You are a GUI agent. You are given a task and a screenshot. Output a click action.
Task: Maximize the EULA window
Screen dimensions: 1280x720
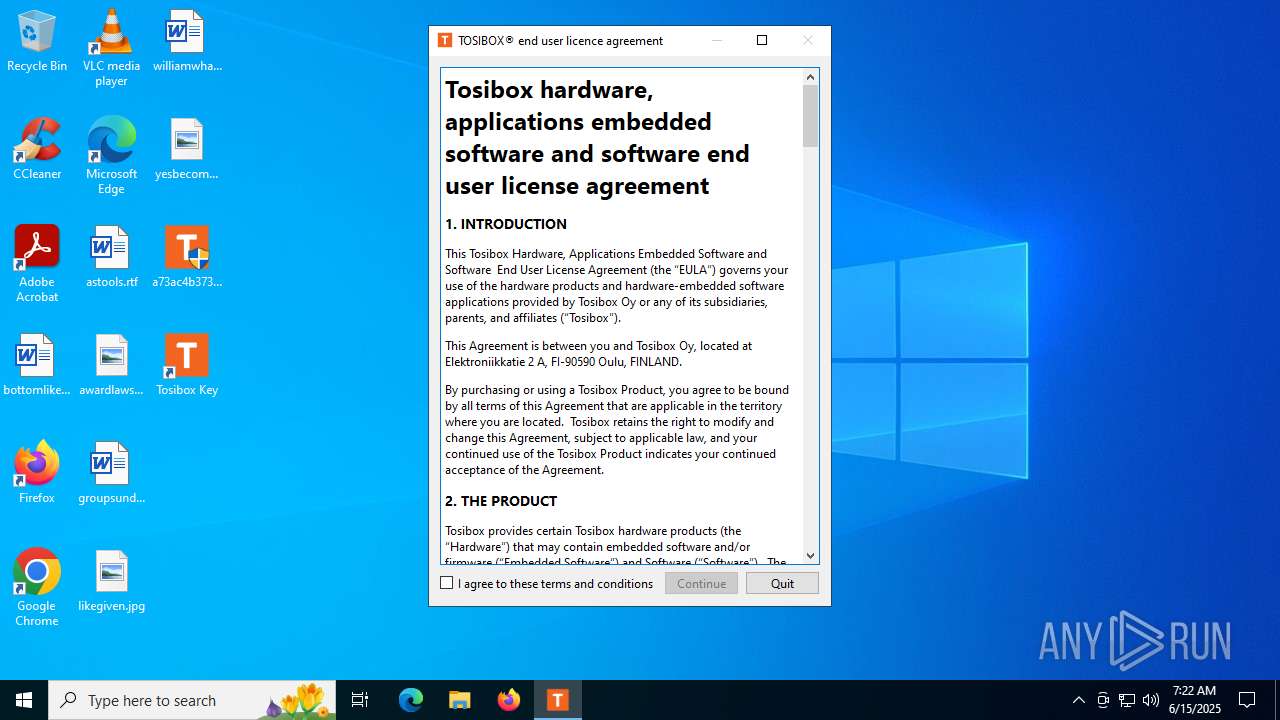[x=762, y=40]
